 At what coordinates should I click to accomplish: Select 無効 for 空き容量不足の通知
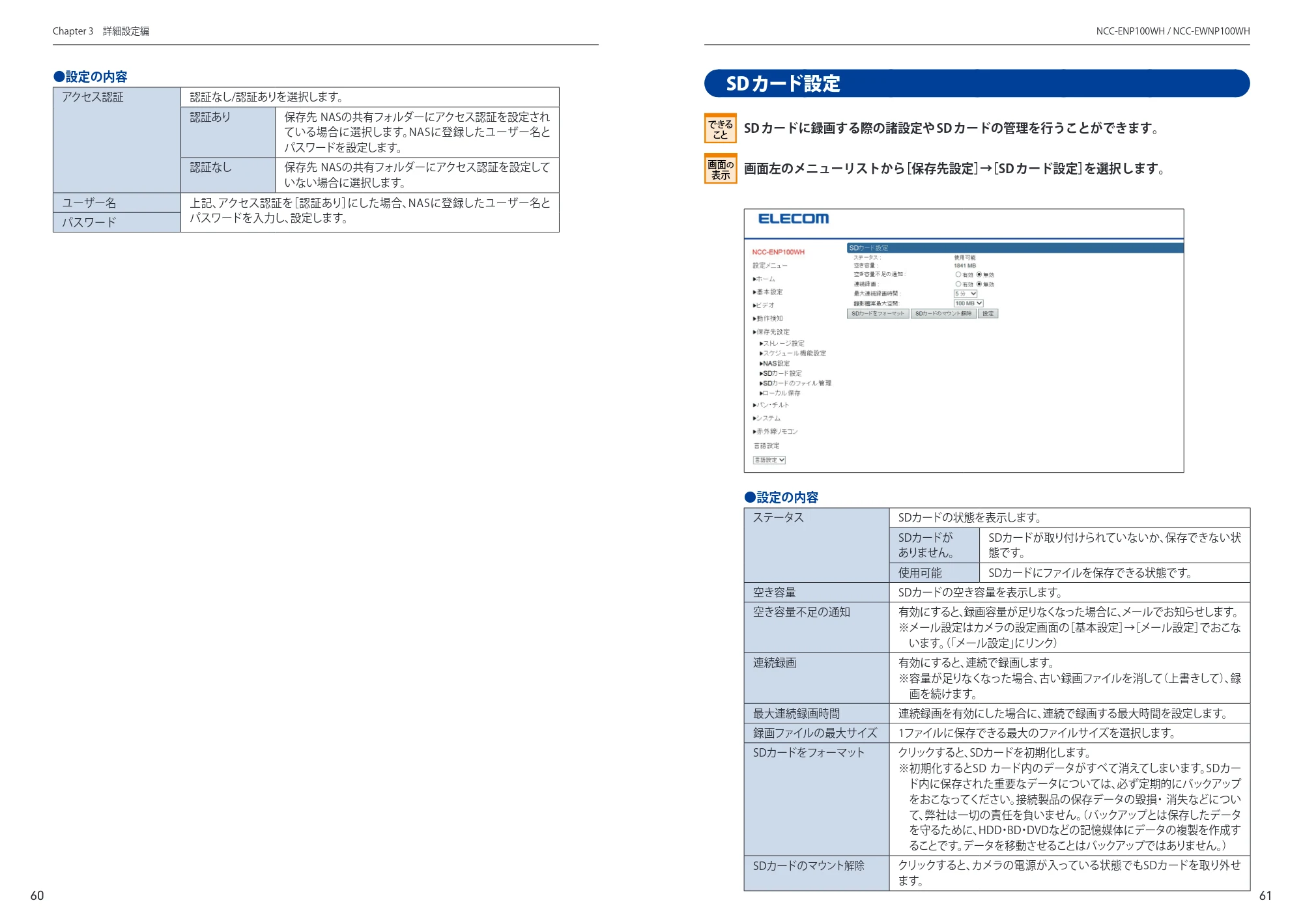coord(979,275)
